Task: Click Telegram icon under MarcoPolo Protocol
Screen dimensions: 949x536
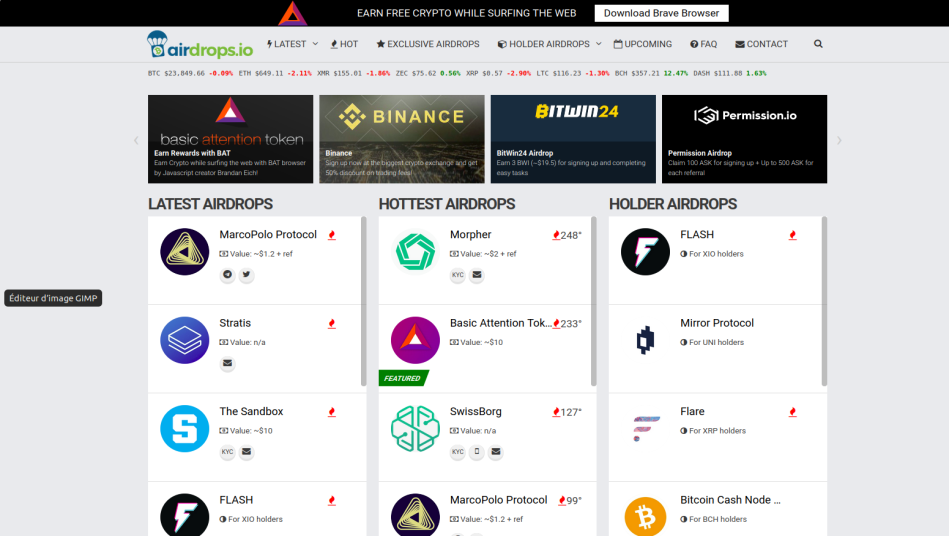Action: coord(228,275)
